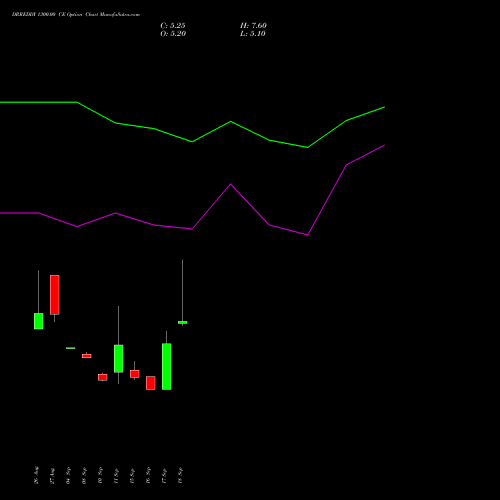Screen dimensions: 500x500
Task: Click the green indicator line
Action: coord(192,141)
